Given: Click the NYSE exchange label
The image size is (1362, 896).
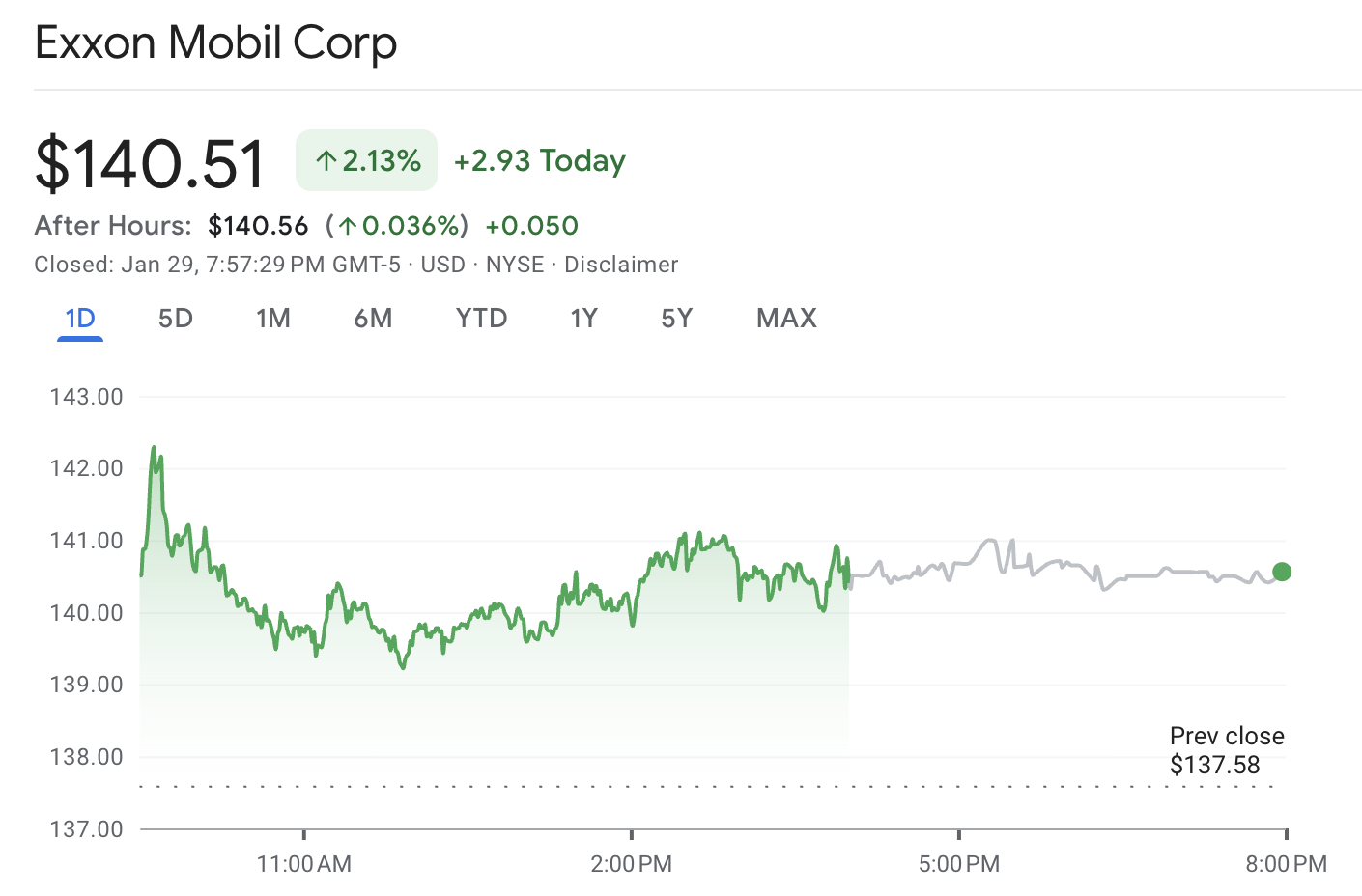Looking at the screenshot, I should click(515, 264).
